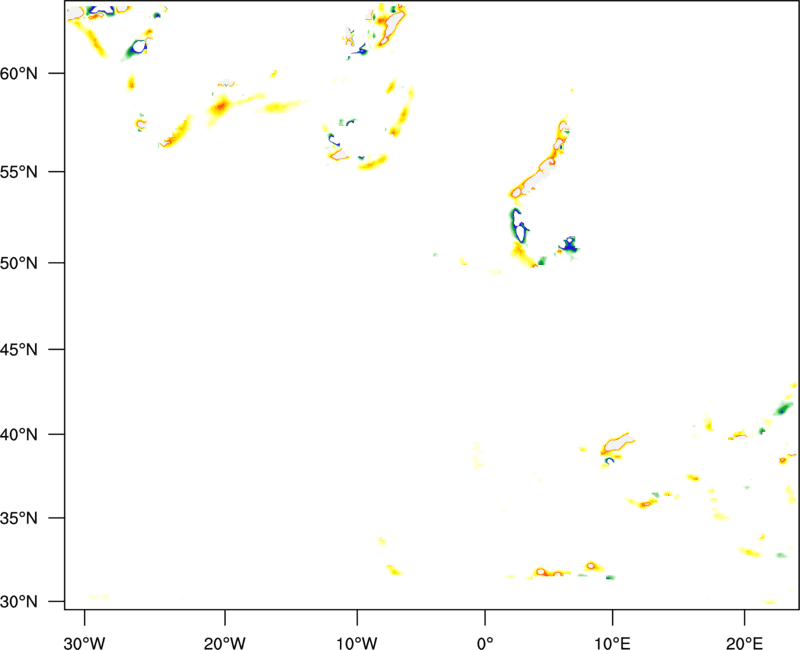Click the 20°W longitude axis label
The width and height of the screenshot is (800, 650).
225,643
